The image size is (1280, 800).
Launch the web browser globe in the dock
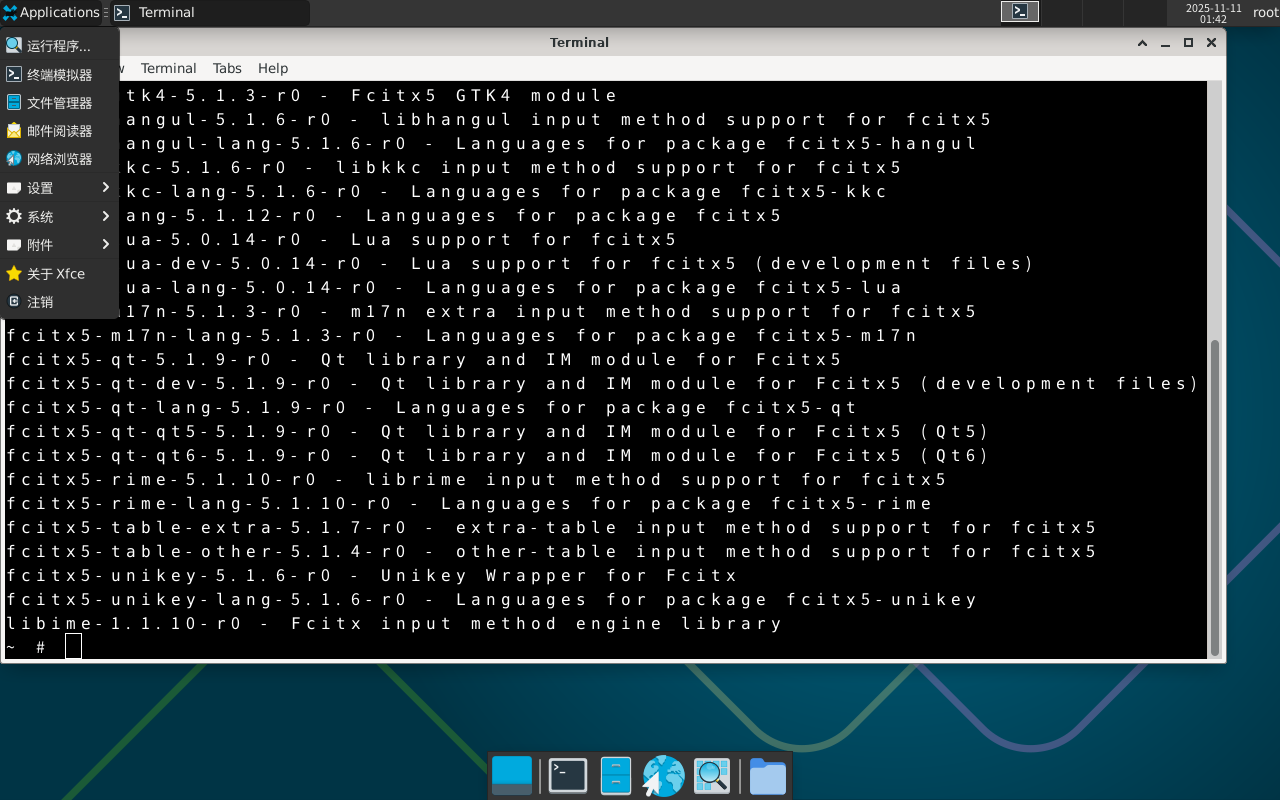(663, 776)
